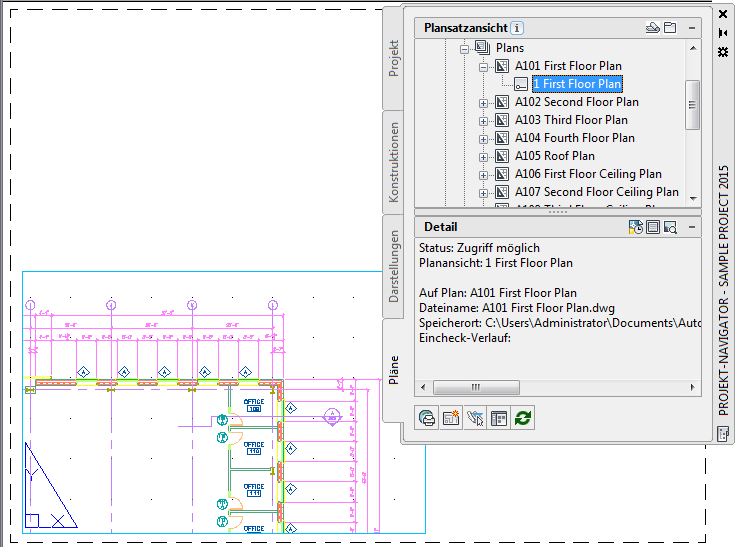
Task: Click the sheet icon next to A103 Third Floor Plan
Action: point(502,120)
